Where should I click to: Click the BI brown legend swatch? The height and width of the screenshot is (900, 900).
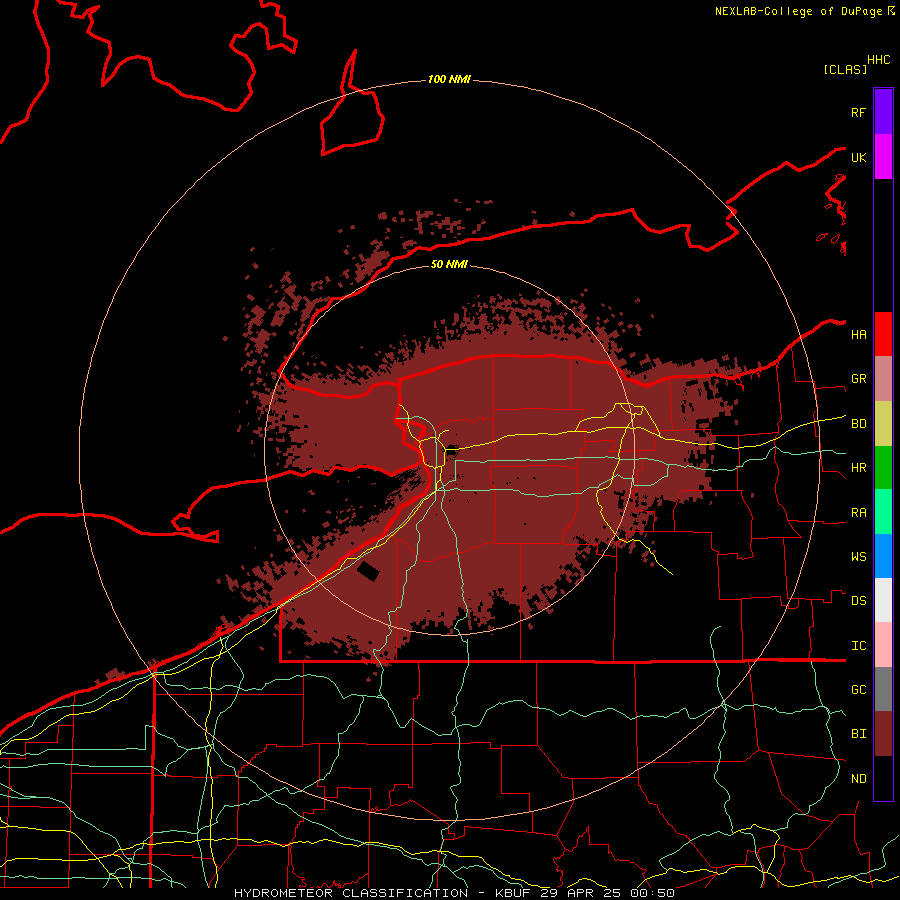tap(883, 734)
